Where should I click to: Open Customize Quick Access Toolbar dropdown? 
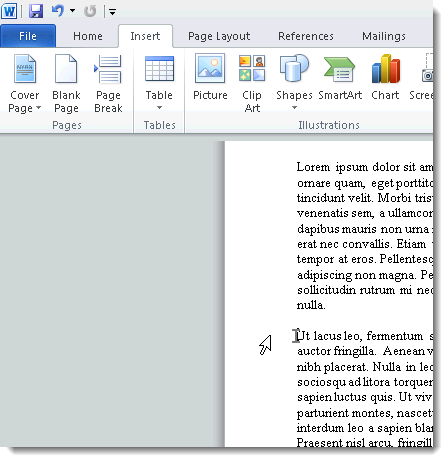[112, 13]
